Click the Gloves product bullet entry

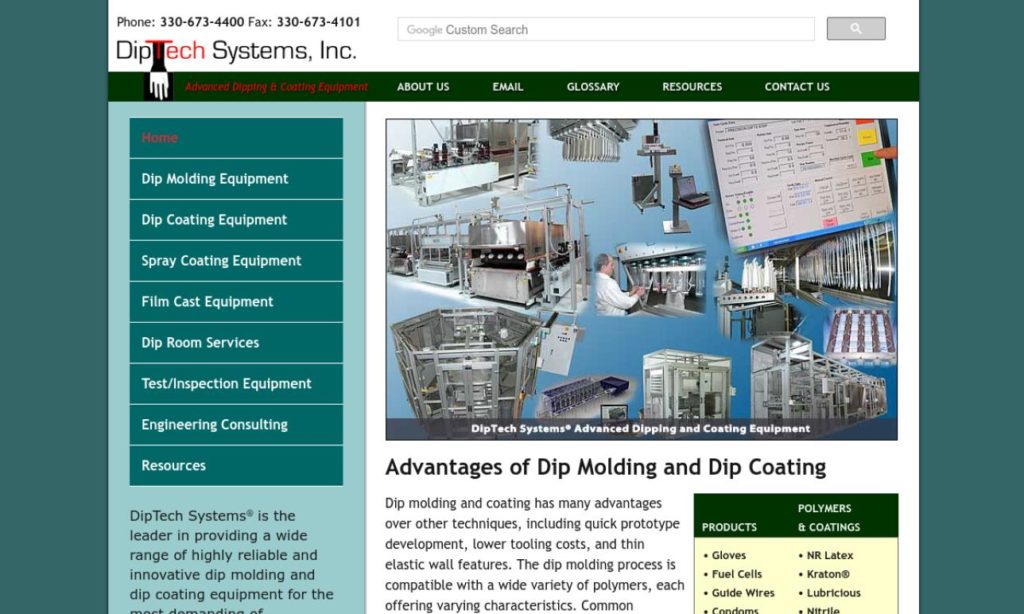729,555
